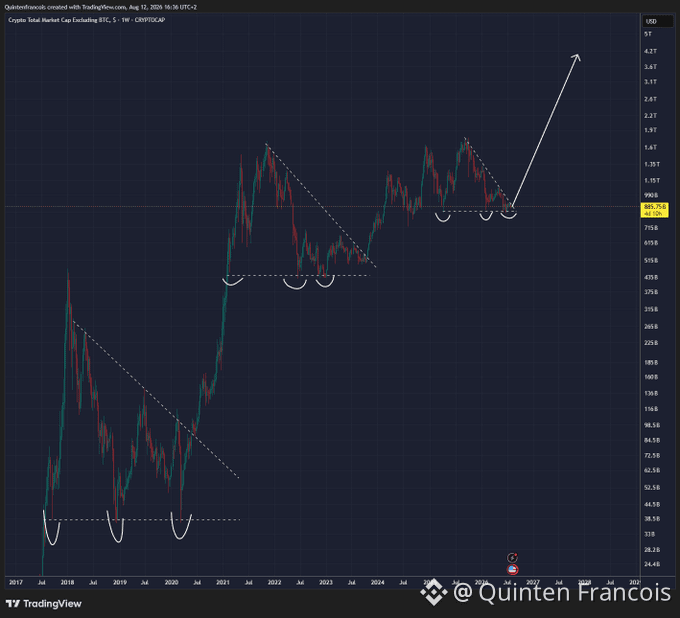Click the 136B price axis label
This screenshot has height=618, width=680.
(x=651, y=393)
